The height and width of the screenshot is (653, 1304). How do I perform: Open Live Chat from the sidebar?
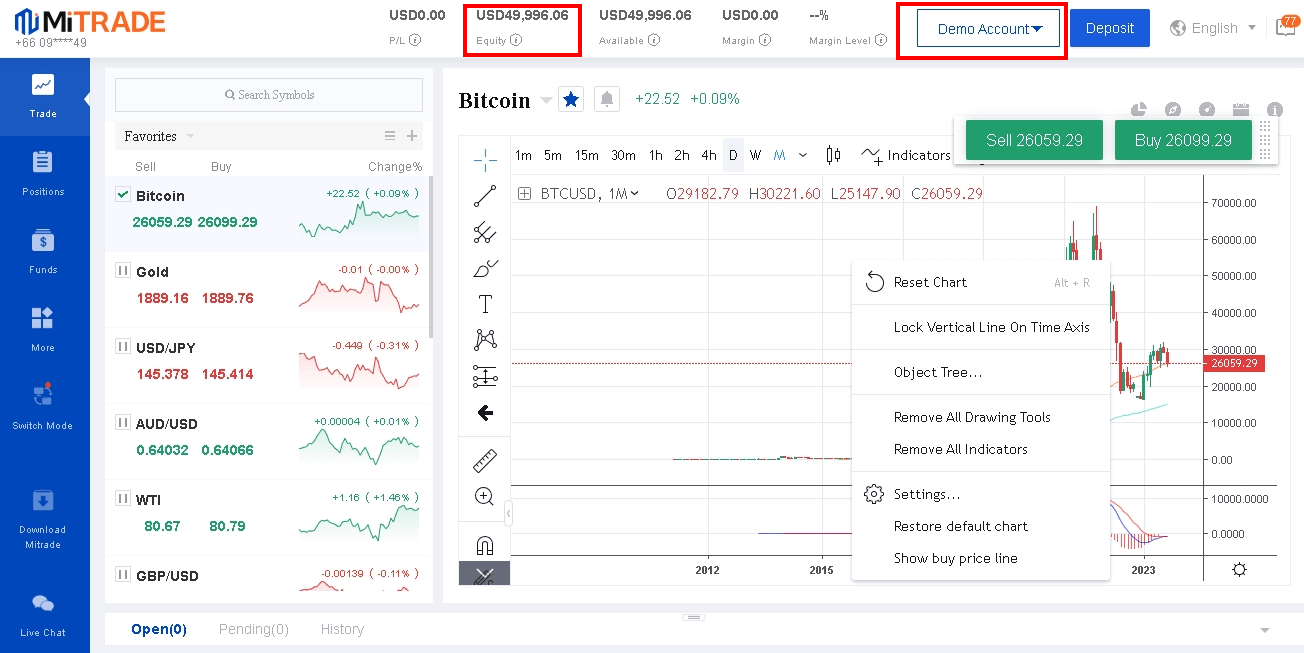43,615
